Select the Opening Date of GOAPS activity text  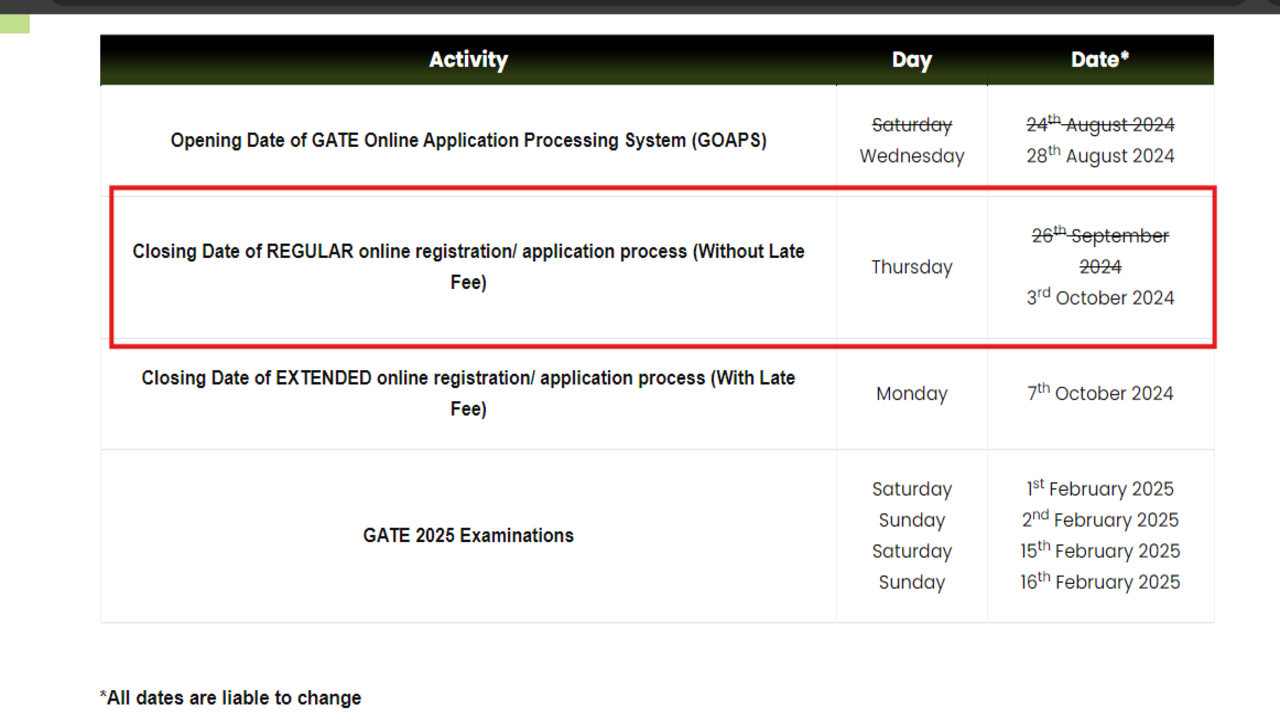point(468,141)
